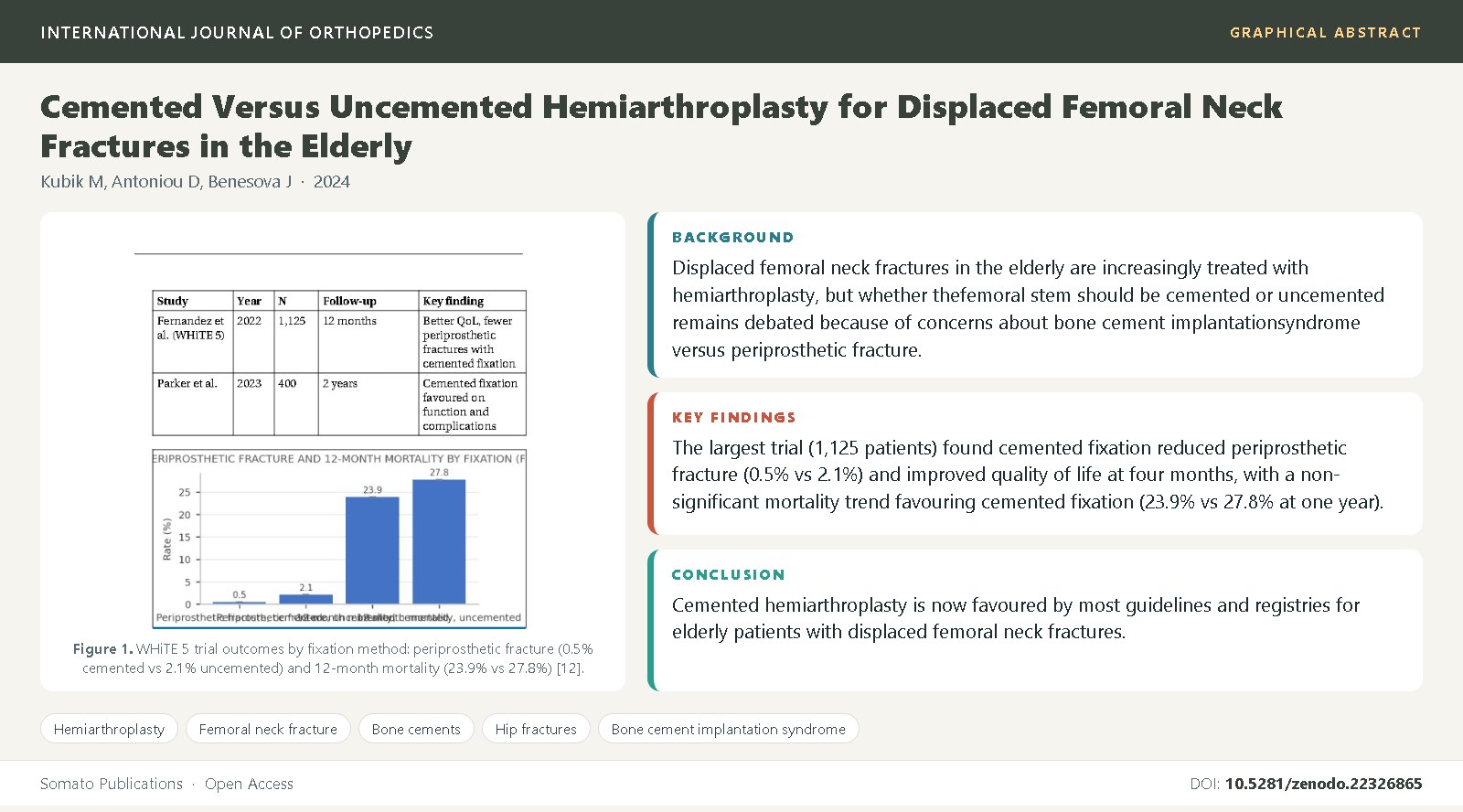Open the DOI 10.5281/zenodo.22326865 link

pyautogui.click(x=1323, y=784)
